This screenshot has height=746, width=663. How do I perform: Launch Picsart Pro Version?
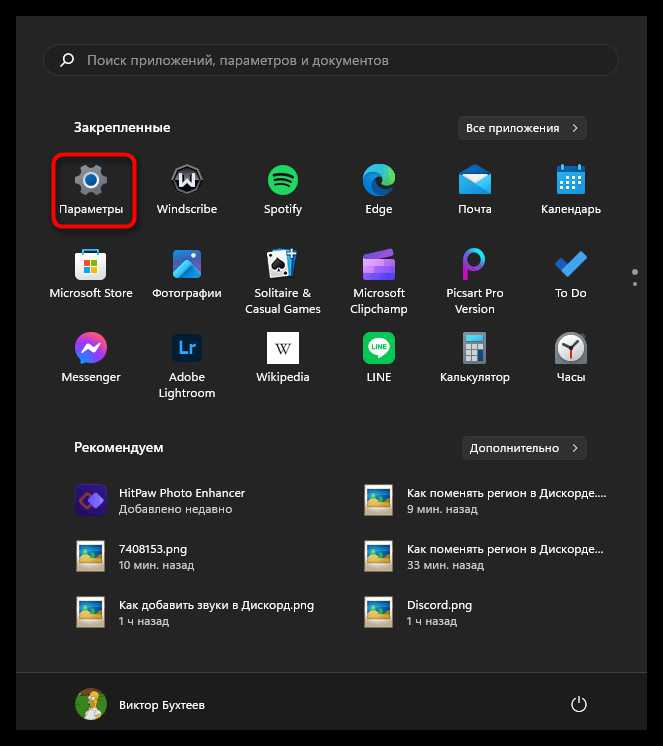click(475, 281)
